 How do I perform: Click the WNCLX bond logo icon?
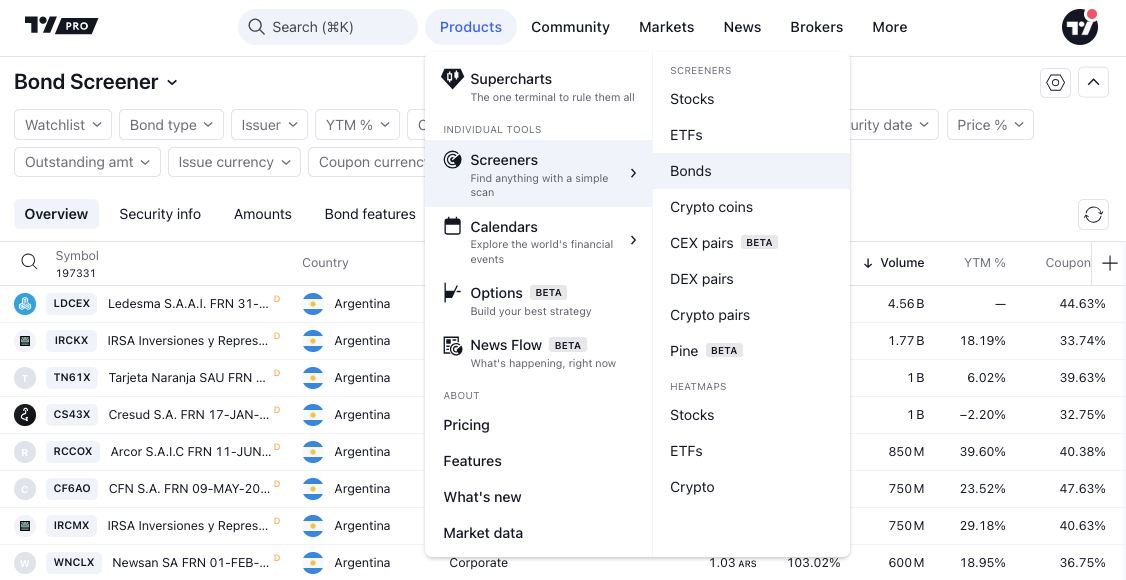25,563
